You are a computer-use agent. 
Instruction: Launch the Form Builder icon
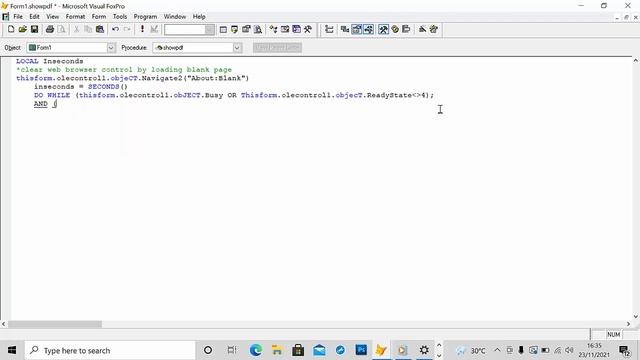coord(422,29)
